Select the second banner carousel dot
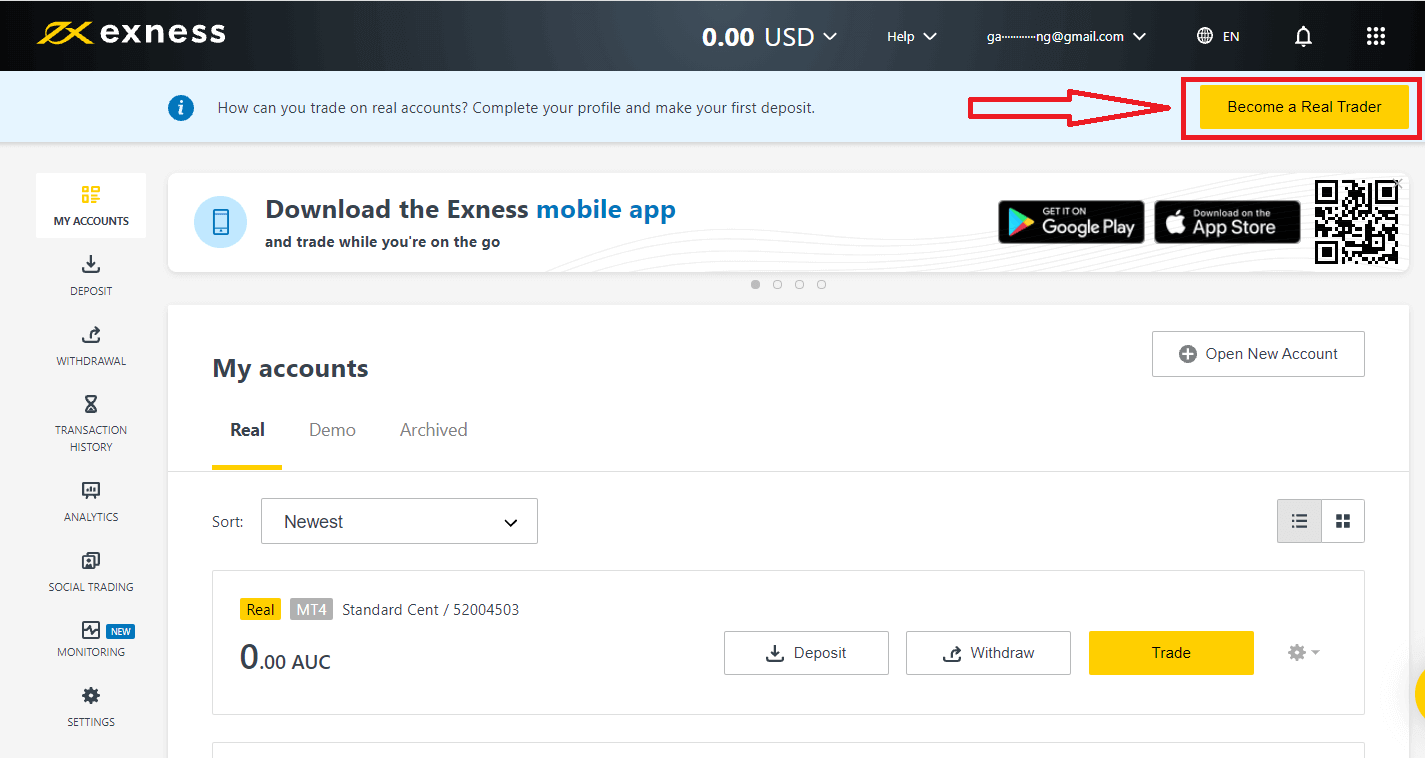Screen dimensions: 1425x758 tap(777, 285)
